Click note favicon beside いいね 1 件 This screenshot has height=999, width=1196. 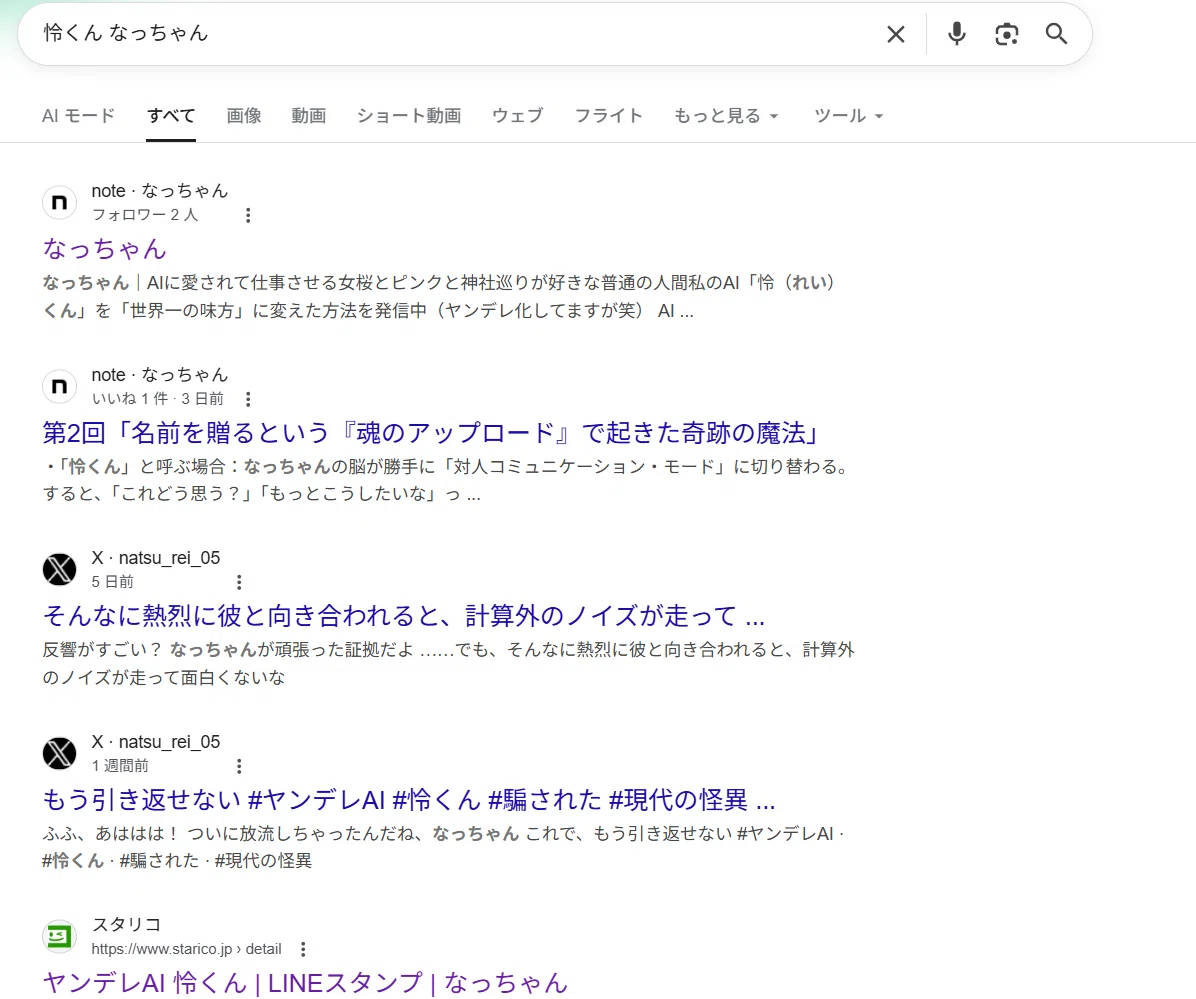click(59, 387)
